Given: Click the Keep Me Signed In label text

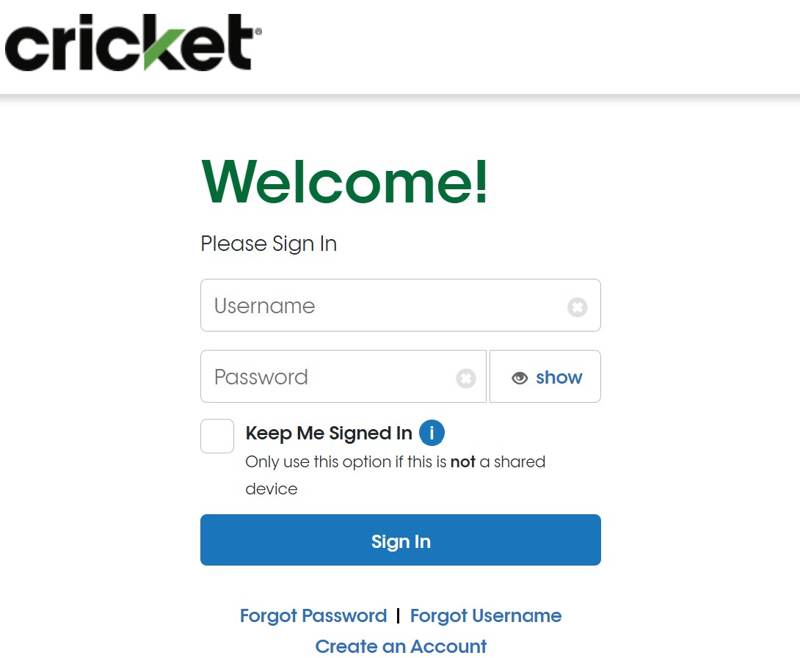Looking at the screenshot, I should pos(329,433).
